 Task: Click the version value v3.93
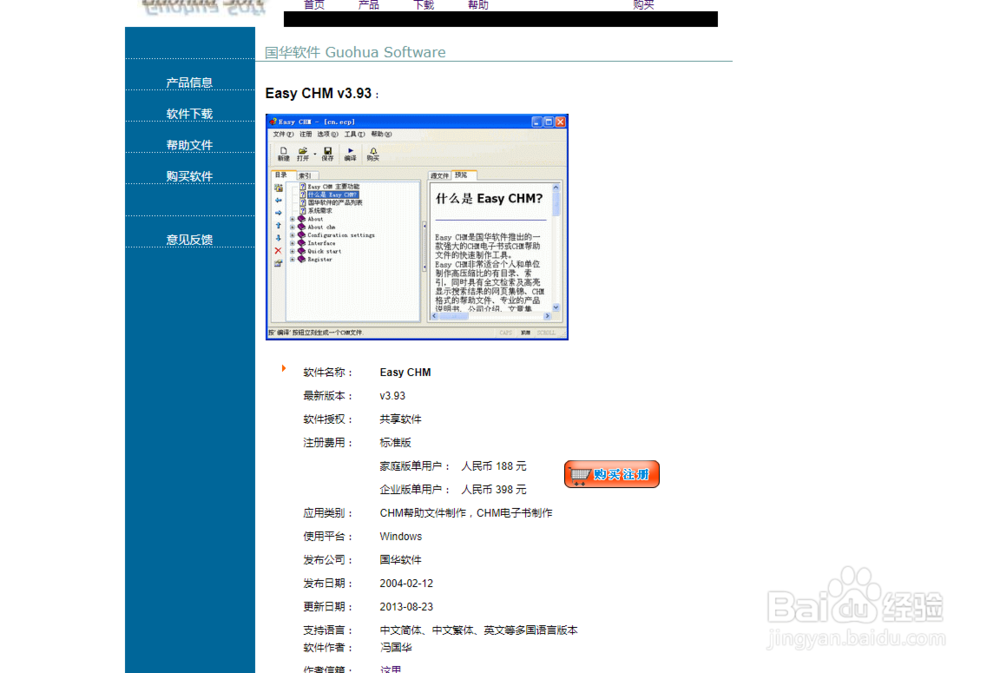[392, 396]
